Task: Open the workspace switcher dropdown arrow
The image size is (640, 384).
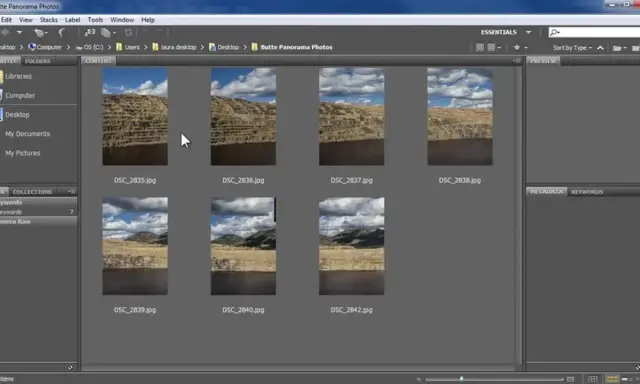Action: [529, 32]
